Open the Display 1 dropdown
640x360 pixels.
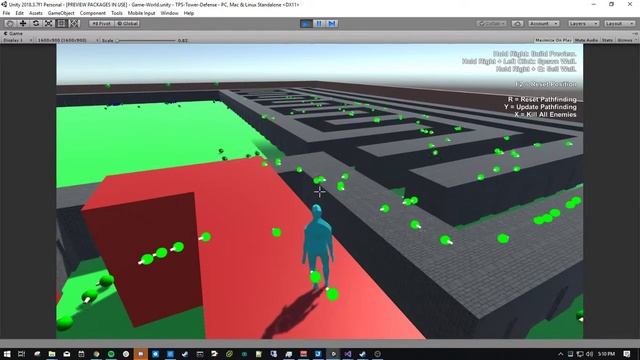(18, 40)
